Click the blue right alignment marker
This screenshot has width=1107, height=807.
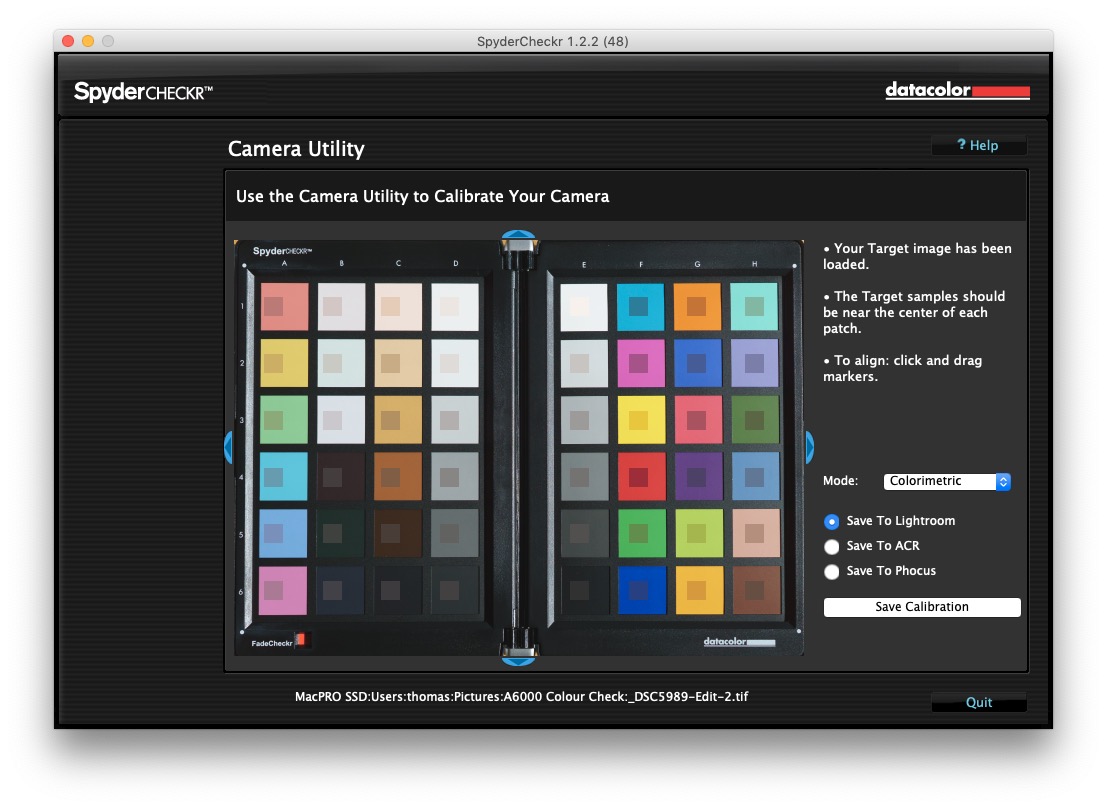809,447
